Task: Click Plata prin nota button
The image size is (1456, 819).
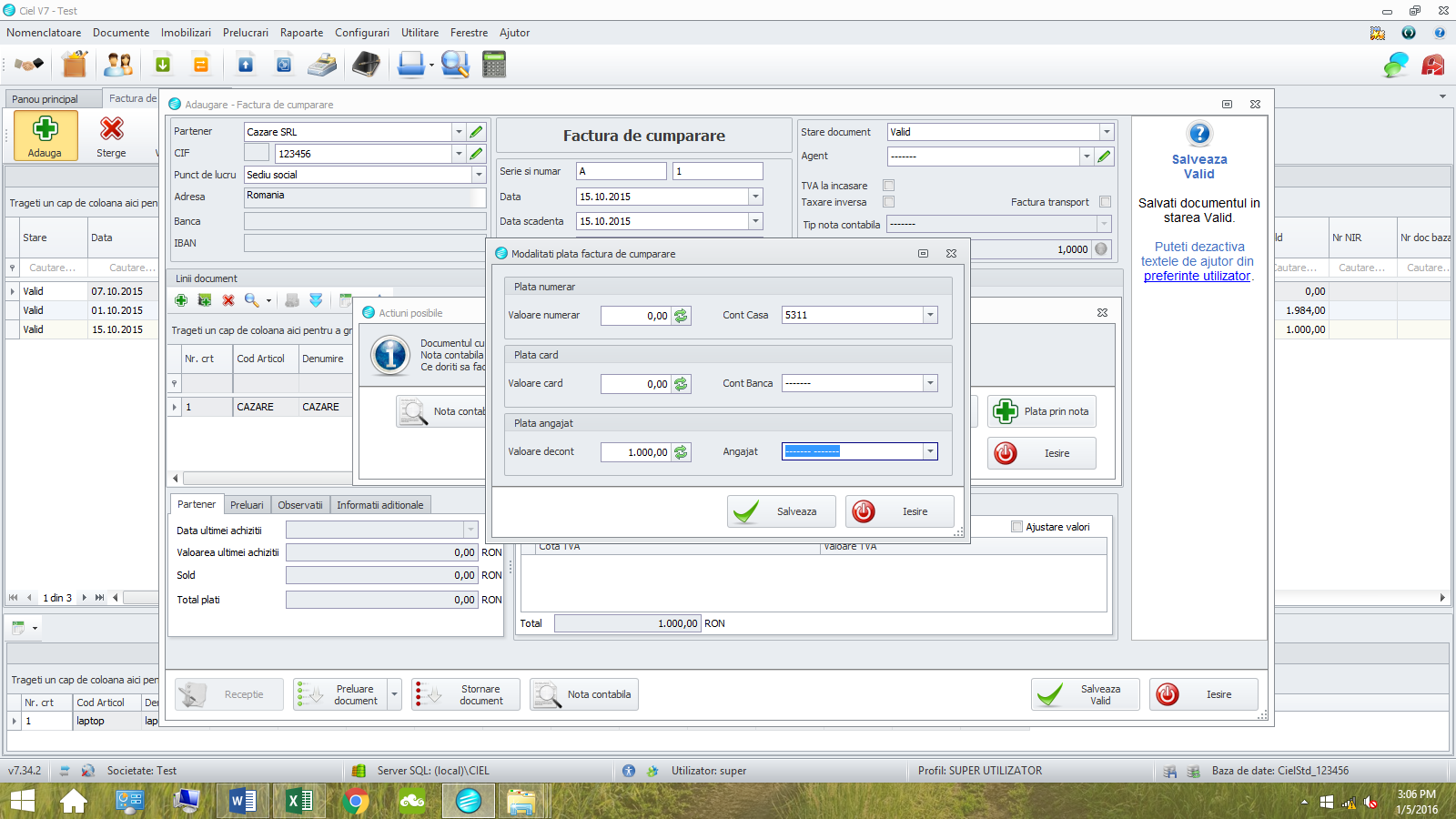Action: tap(1042, 411)
